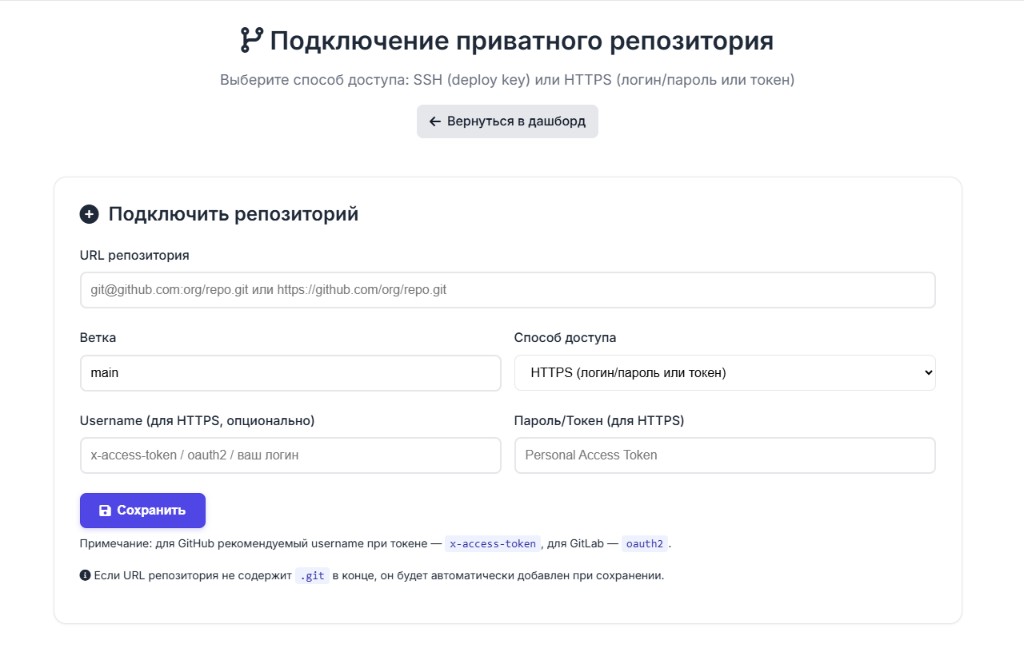
Task: Click the Username (для HTTPS, опционально) label
Action: [197, 421]
